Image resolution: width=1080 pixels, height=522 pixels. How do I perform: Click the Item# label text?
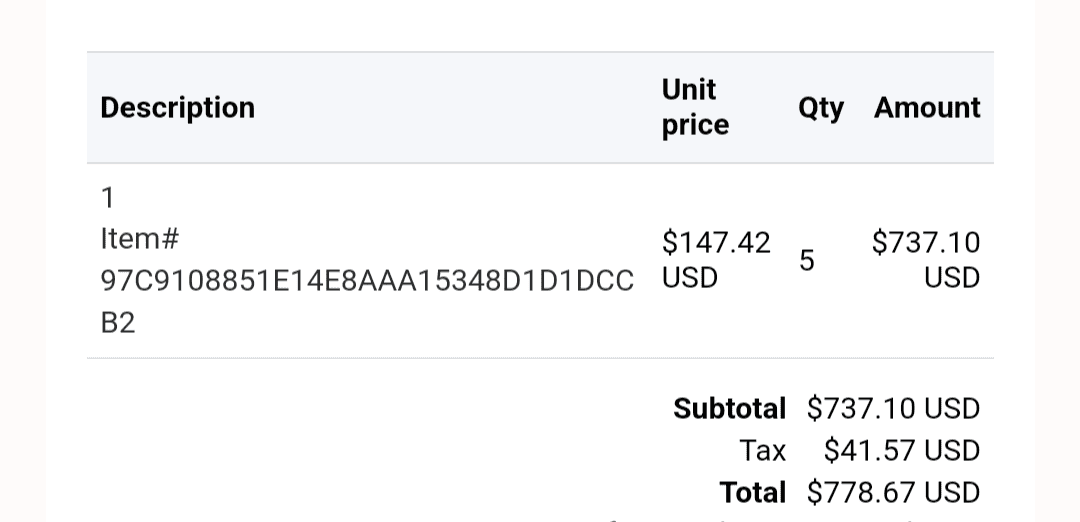139,239
